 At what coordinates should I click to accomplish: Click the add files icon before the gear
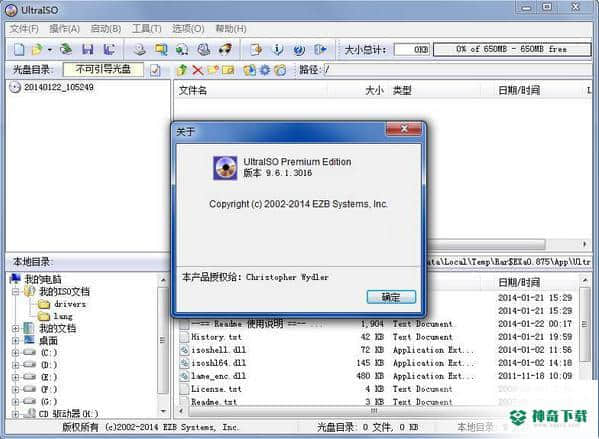click(249, 70)
